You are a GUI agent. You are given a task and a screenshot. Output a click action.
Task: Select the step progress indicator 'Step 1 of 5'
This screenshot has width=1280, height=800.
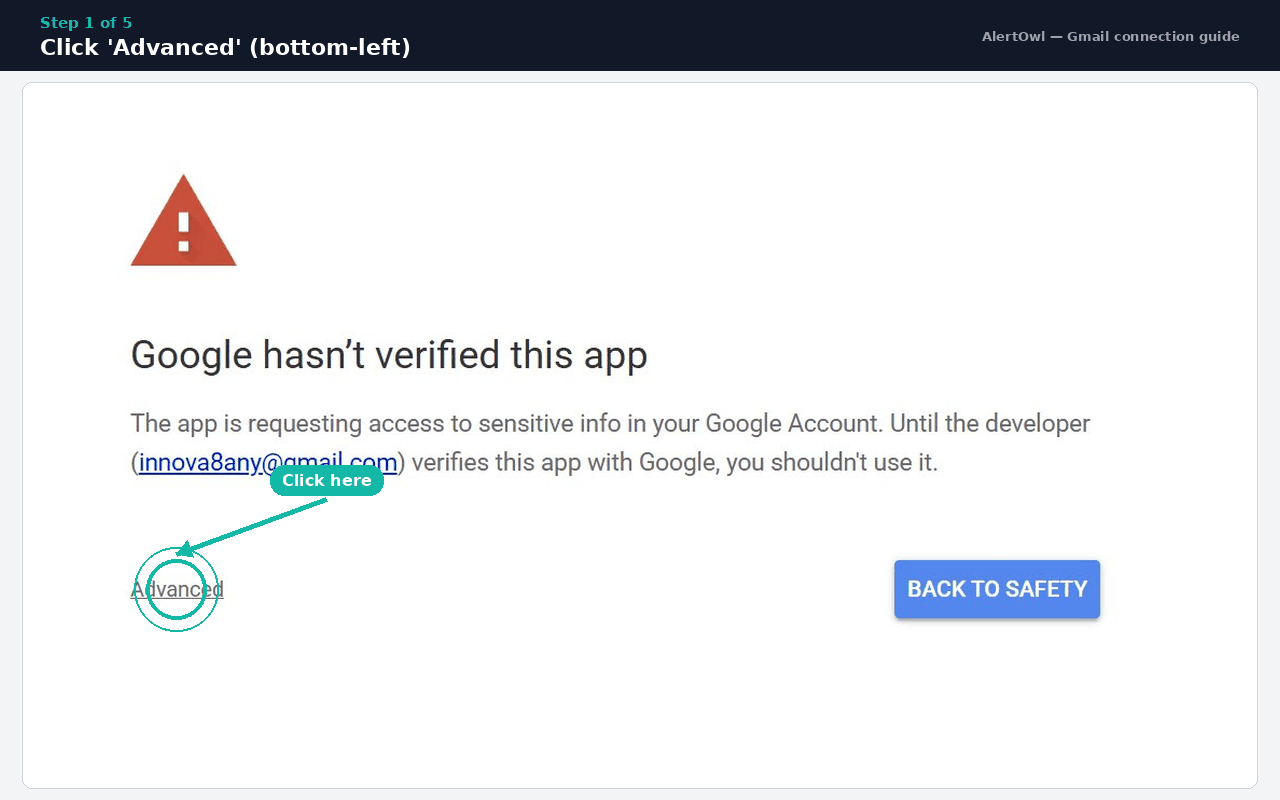[85, 22]
